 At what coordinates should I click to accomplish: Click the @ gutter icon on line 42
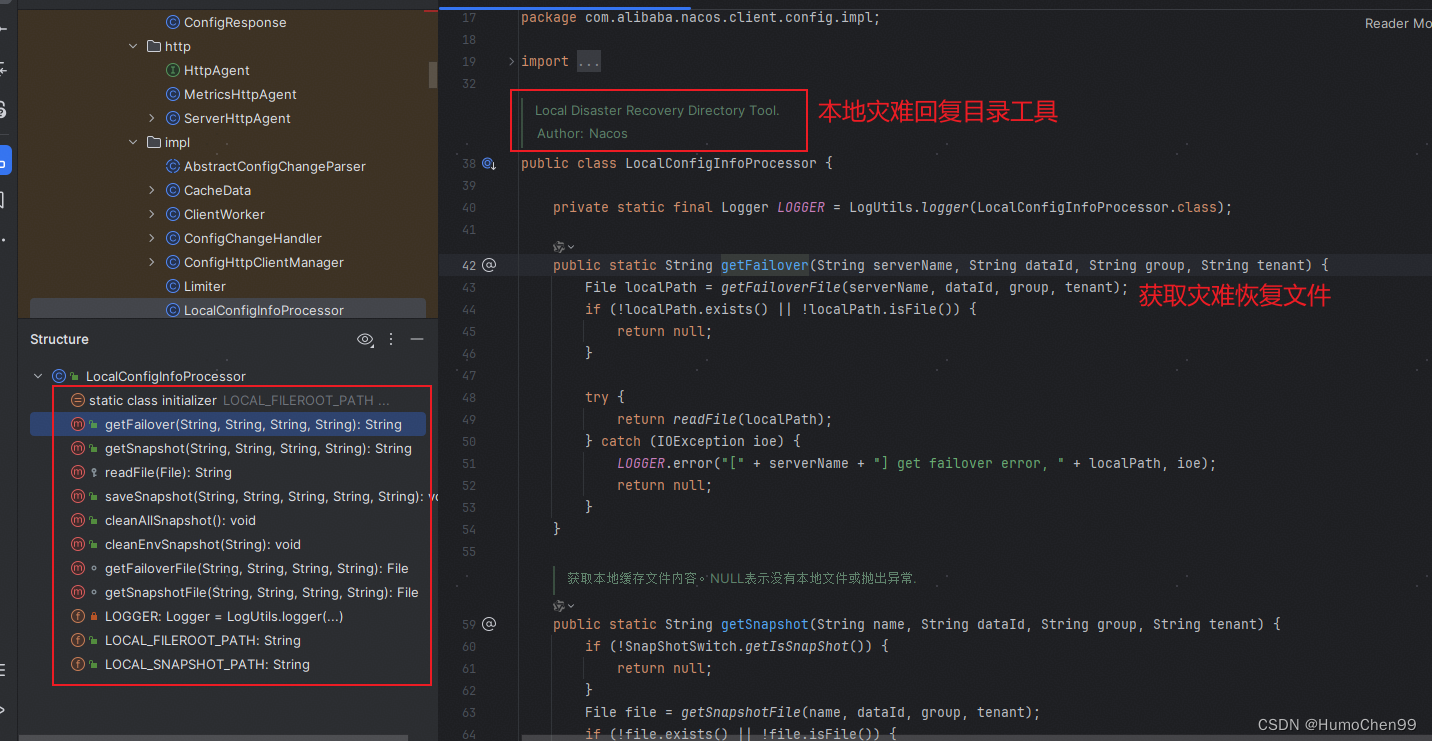coord(489,265)
